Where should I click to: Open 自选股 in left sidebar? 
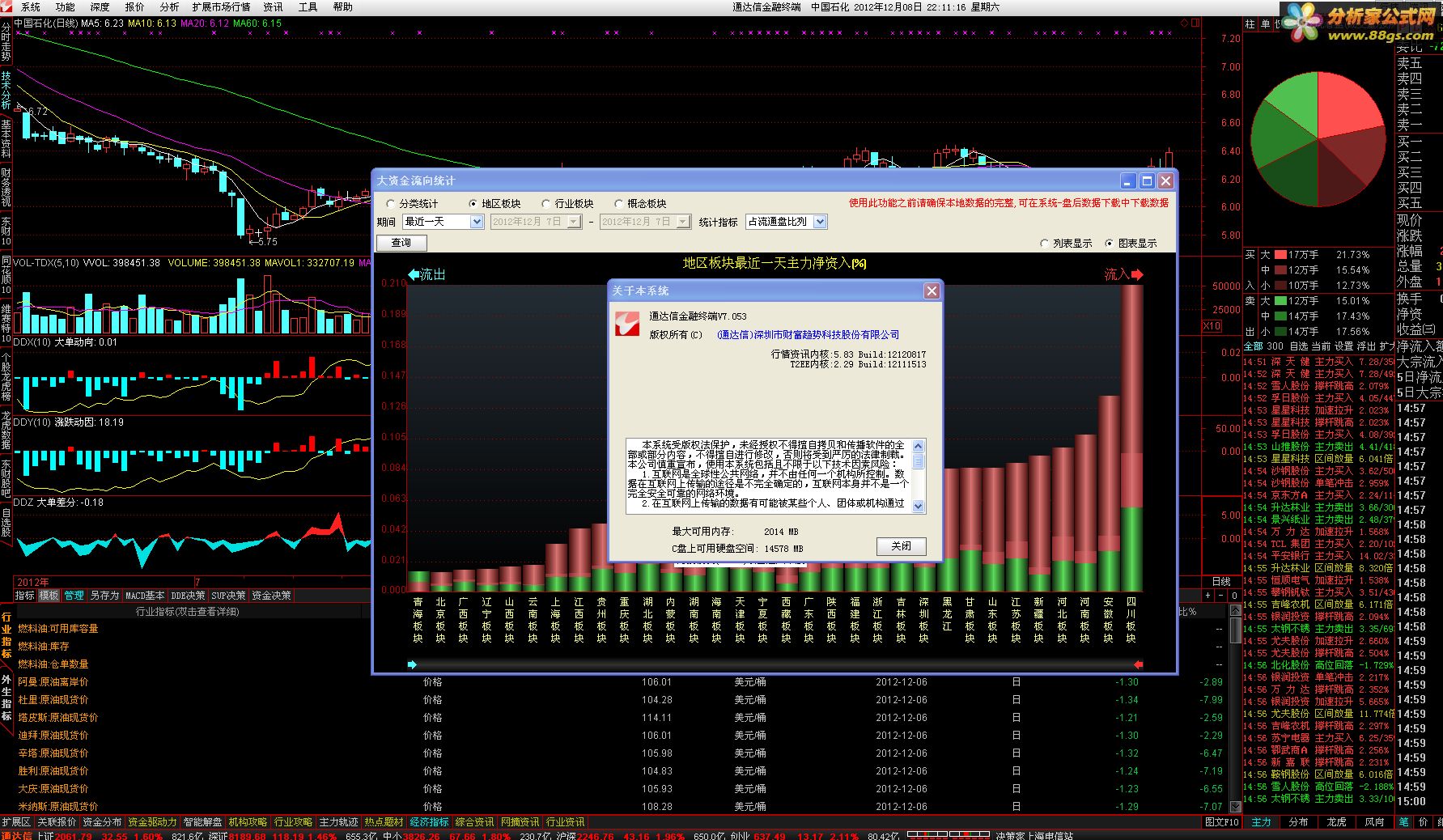coord(6,522)
